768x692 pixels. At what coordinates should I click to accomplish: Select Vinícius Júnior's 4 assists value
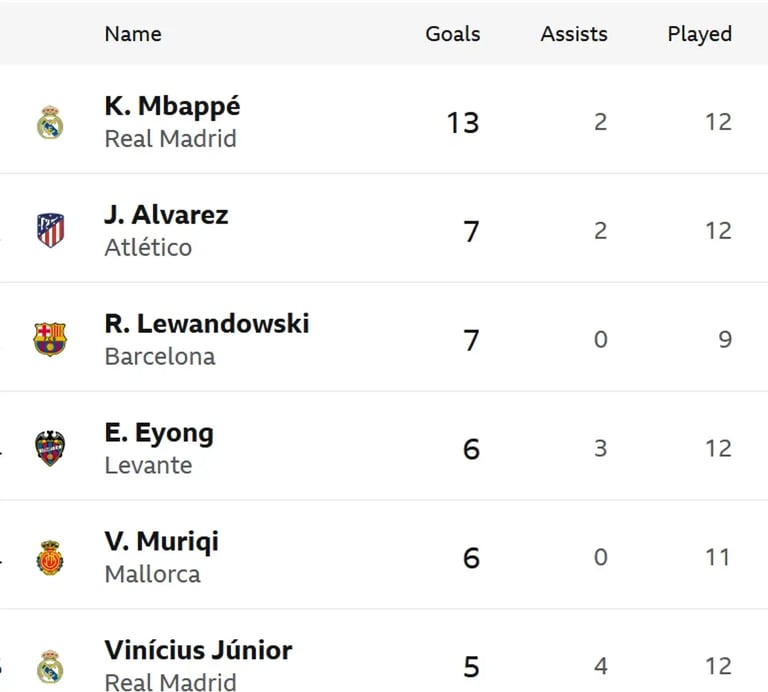(x=600, y=666)
